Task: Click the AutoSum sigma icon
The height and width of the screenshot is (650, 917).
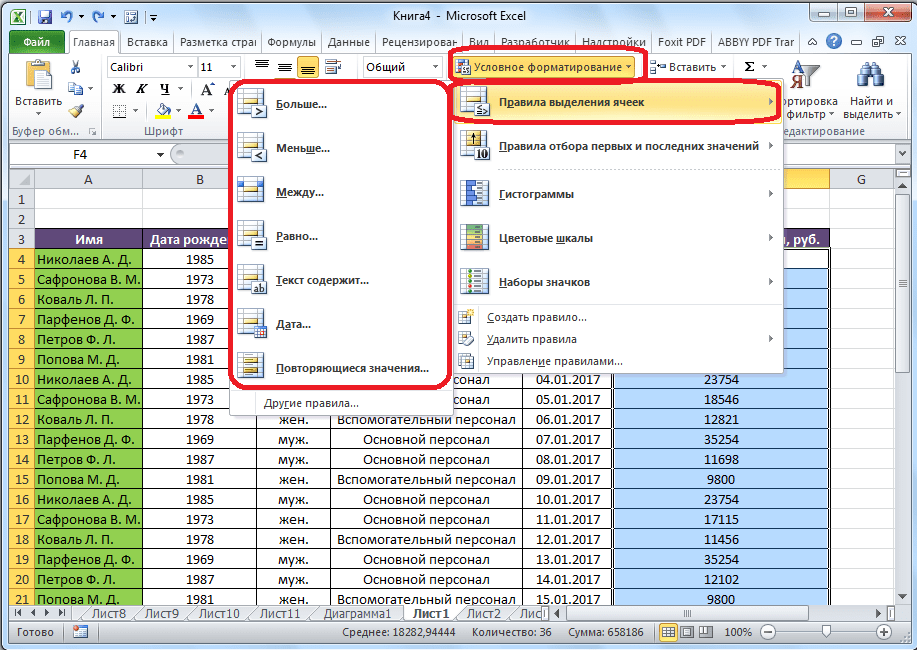Action: (750, 67)
